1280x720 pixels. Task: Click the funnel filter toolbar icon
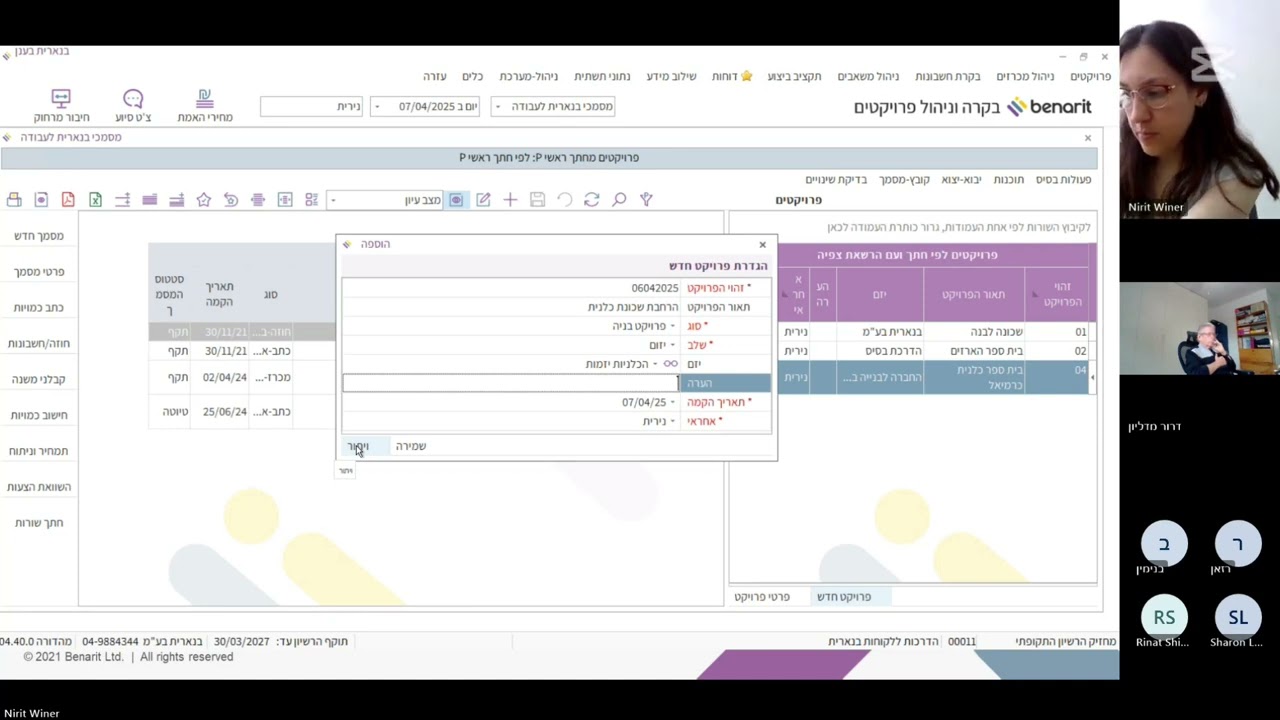click(646, 200)
